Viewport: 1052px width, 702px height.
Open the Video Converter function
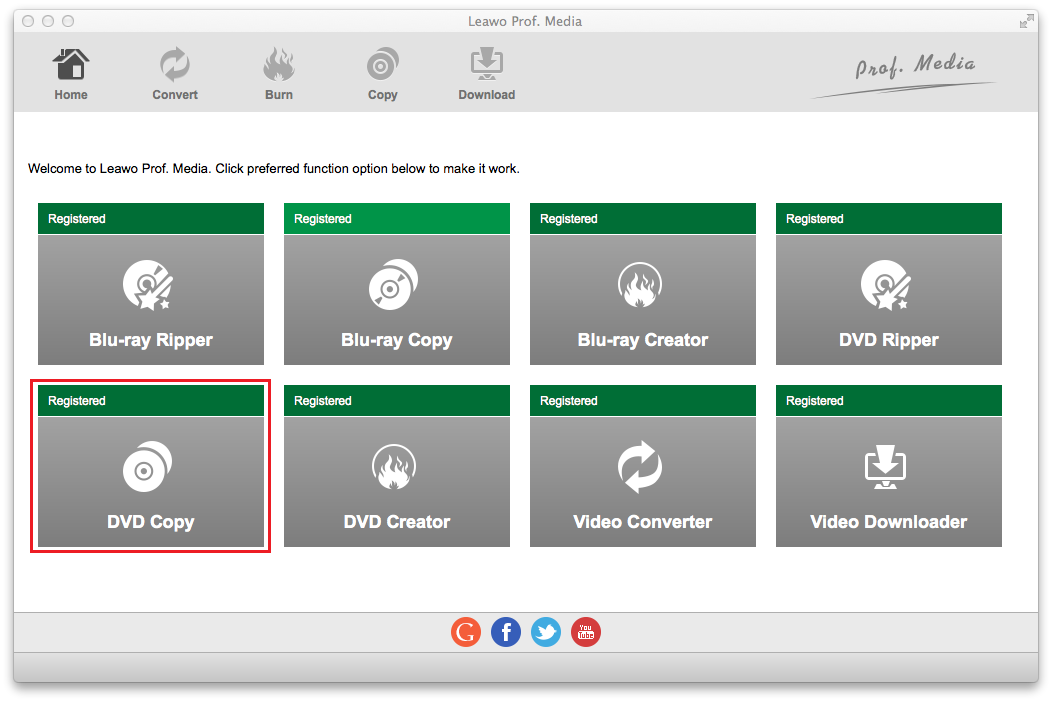[643, 481]
